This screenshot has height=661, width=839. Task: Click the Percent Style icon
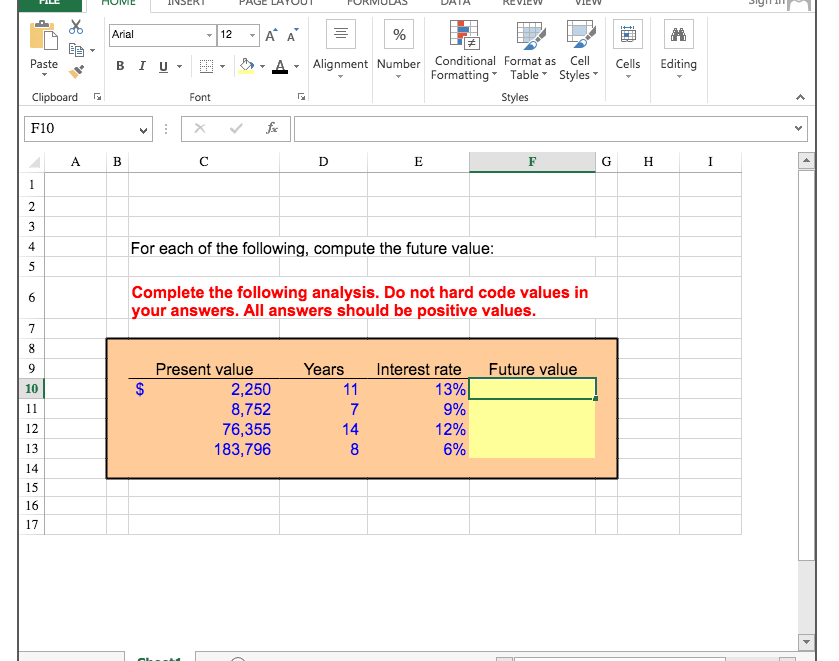click(x=398, y=34)
